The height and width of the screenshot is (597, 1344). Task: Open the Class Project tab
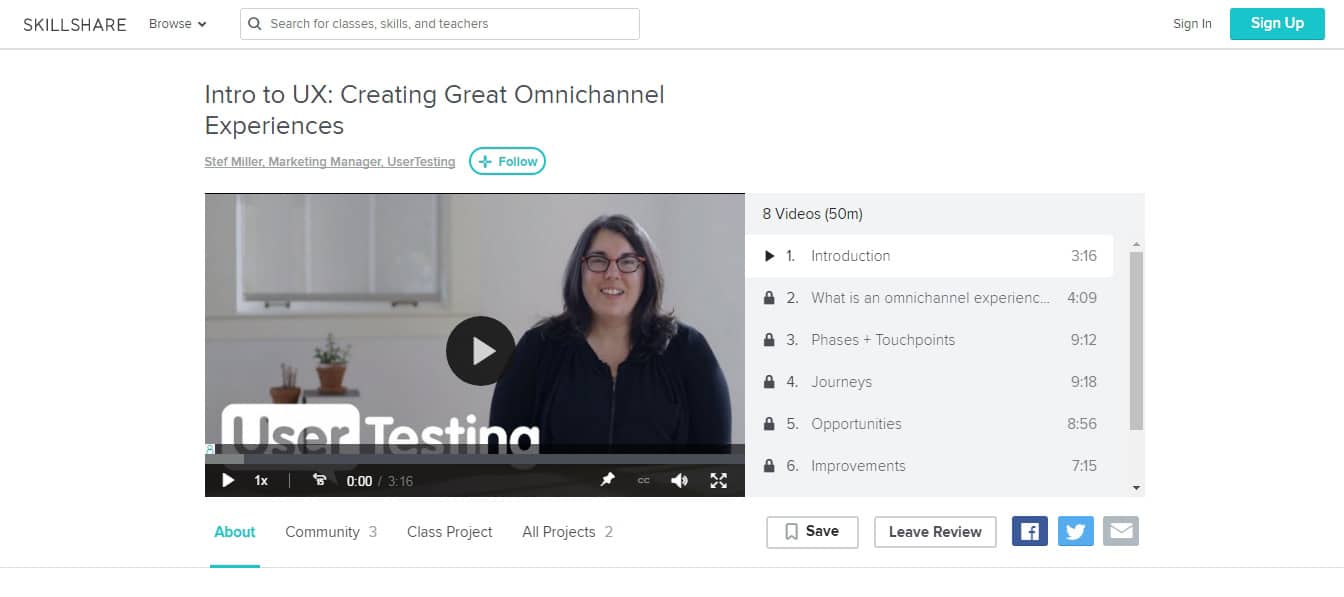449,532
